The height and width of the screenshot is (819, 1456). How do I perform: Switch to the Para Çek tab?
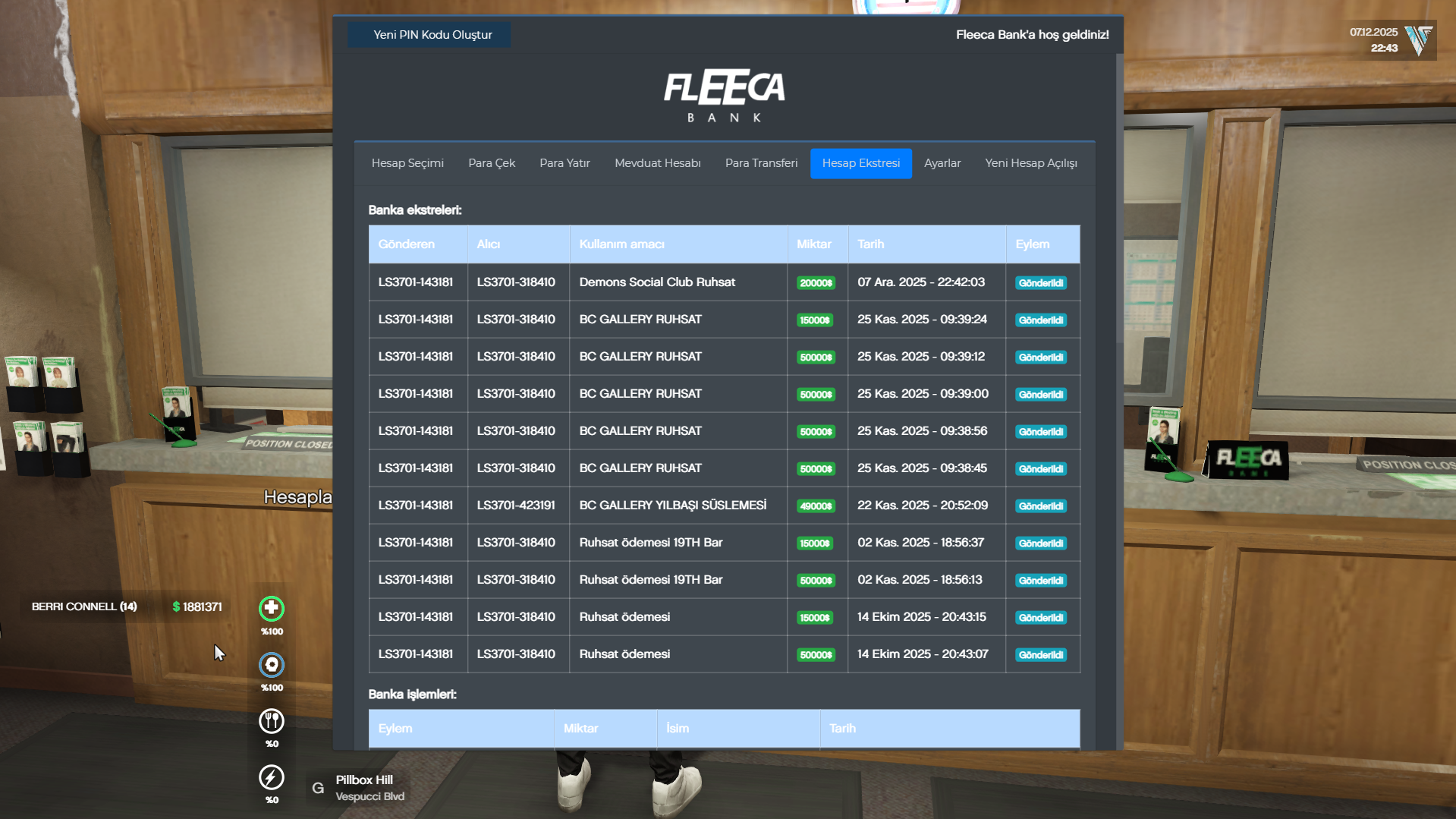click(492, 163)
